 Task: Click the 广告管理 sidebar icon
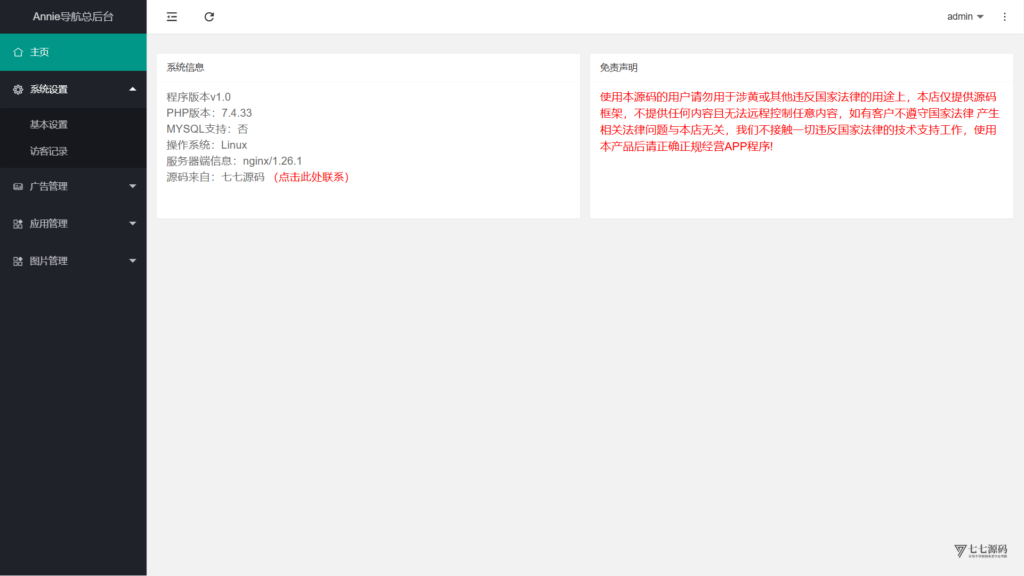pyautogui.click(x=18, y=187)
